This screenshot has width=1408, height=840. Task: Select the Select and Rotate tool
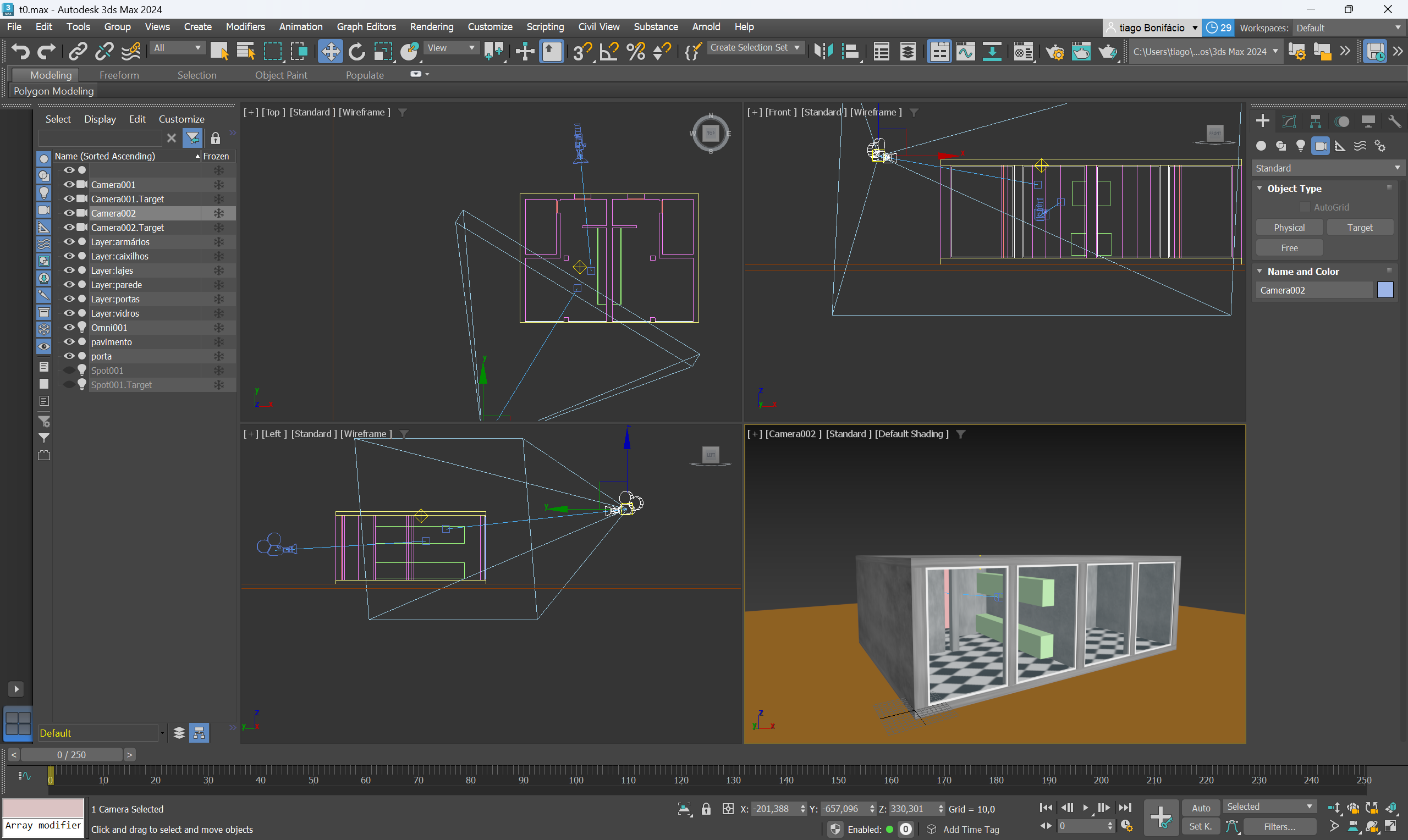coord(356,52)
